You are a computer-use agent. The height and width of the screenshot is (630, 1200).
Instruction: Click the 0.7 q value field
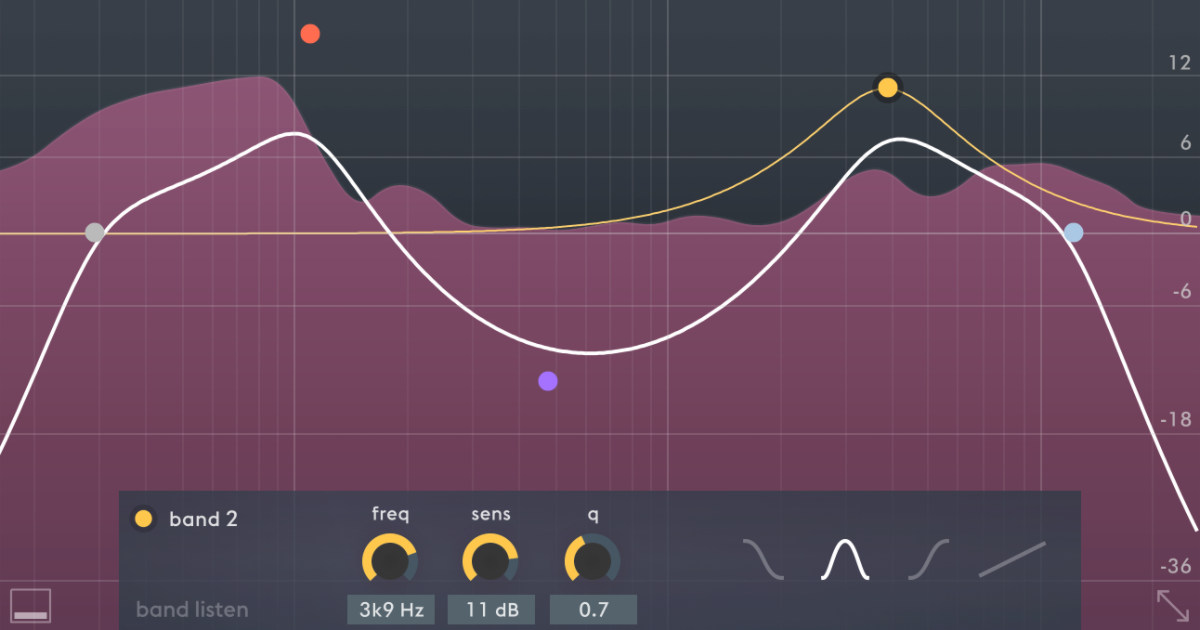pos(593,609)
